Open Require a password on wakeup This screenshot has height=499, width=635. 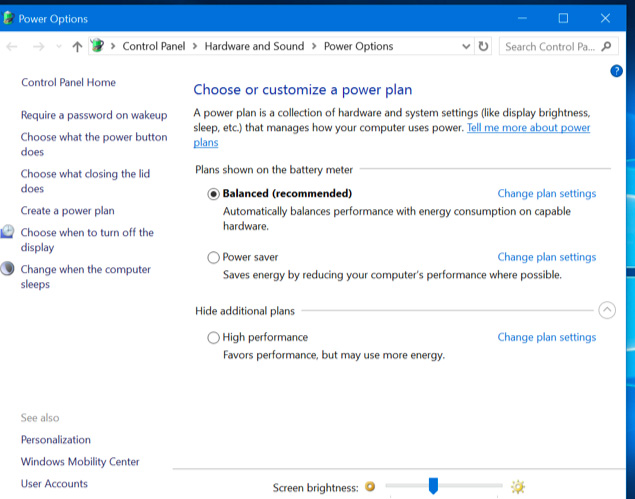click(x=94, y=115)
